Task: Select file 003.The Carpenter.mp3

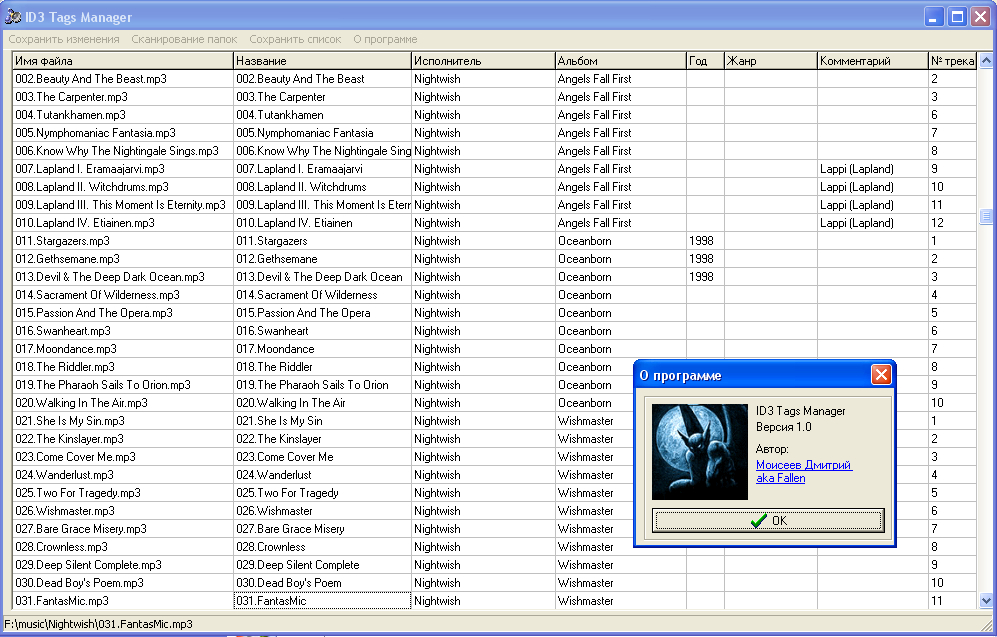Action: coord(123,97)
